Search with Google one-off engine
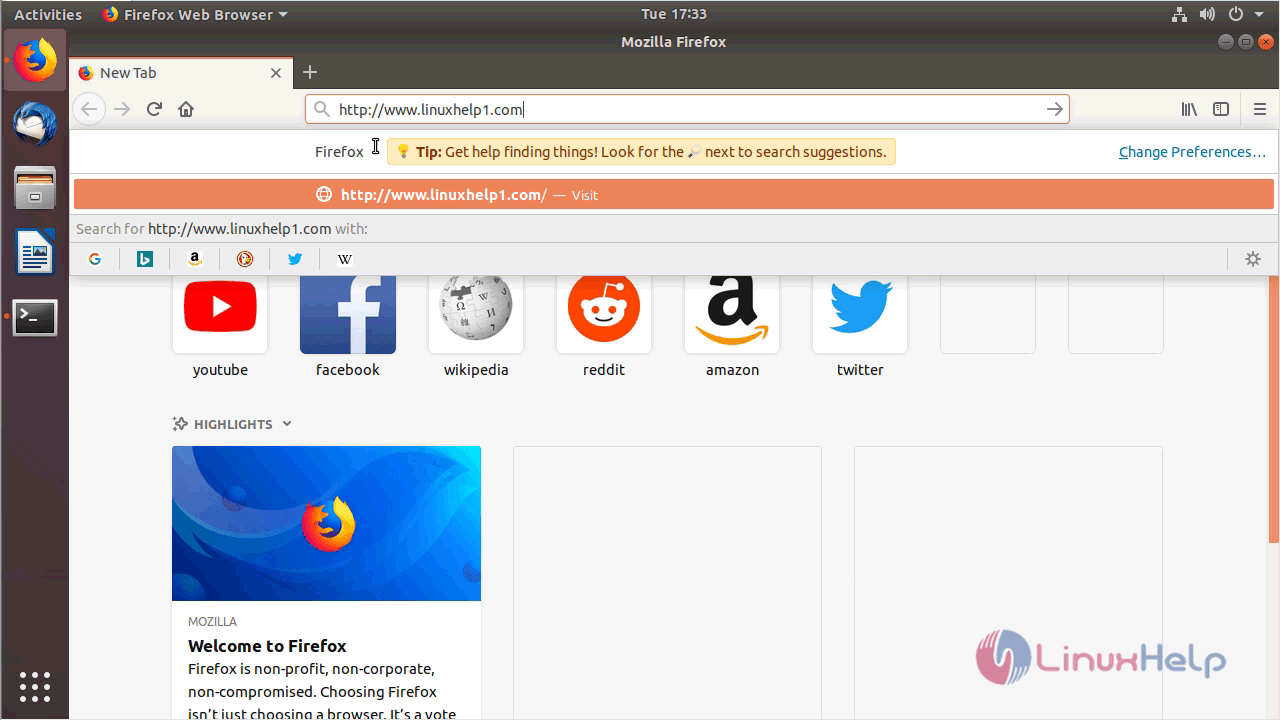This screenshot has width=1280, height=720. (x=95, y=259)
